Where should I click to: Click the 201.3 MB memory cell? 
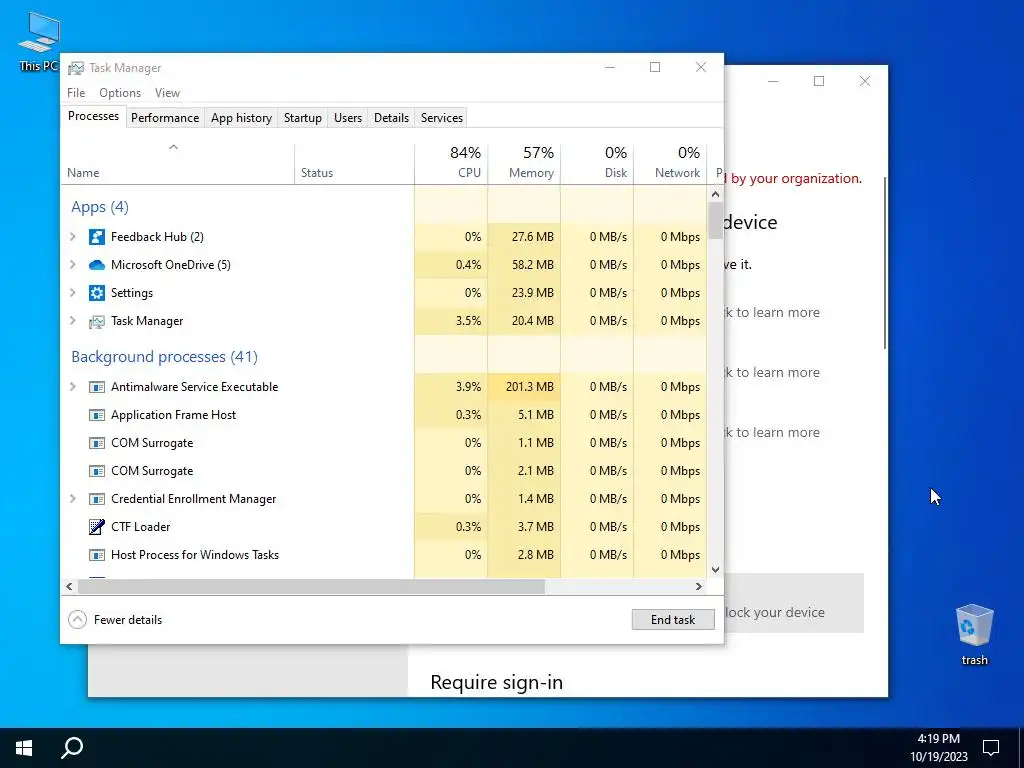coord(524,387)
